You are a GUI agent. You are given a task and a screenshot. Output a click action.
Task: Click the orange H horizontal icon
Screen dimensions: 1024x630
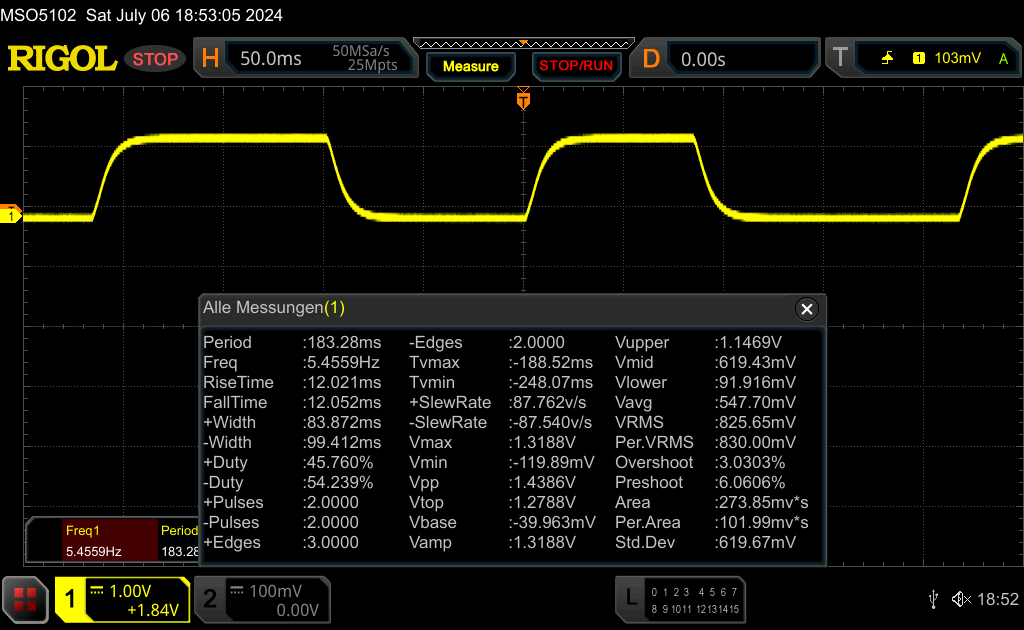coord(210,59)
